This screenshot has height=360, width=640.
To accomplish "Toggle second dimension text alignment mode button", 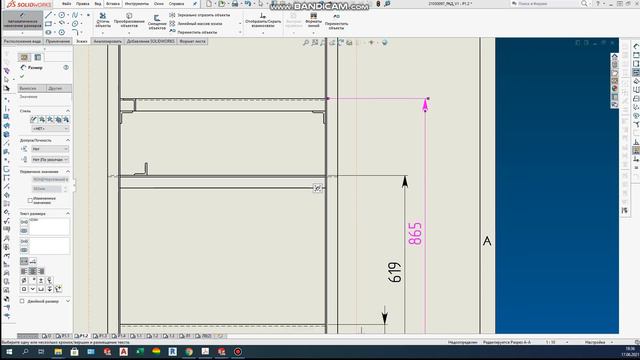I will tap(33, 261).
